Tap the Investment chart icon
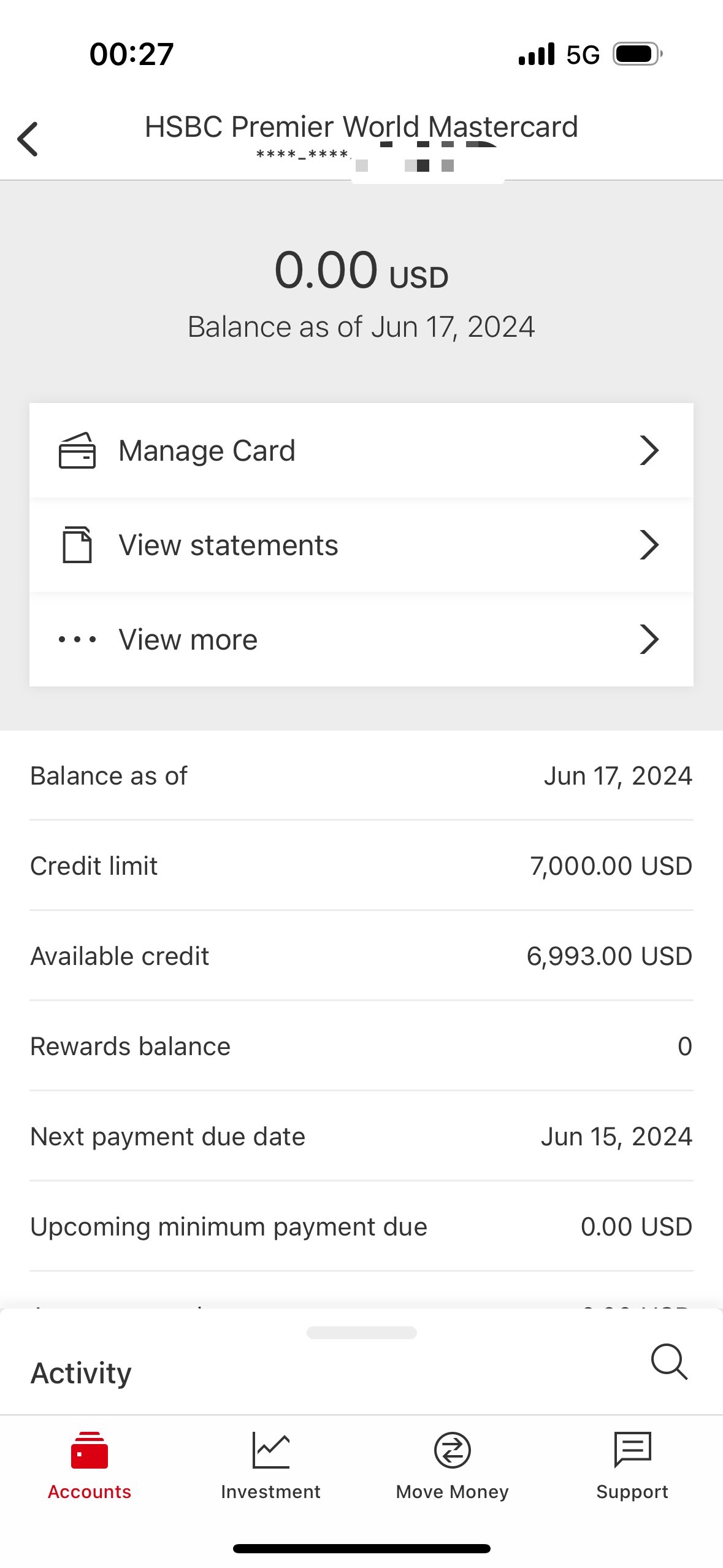723x1568 pixels. pyautogui.click(x=270, y=1450)
